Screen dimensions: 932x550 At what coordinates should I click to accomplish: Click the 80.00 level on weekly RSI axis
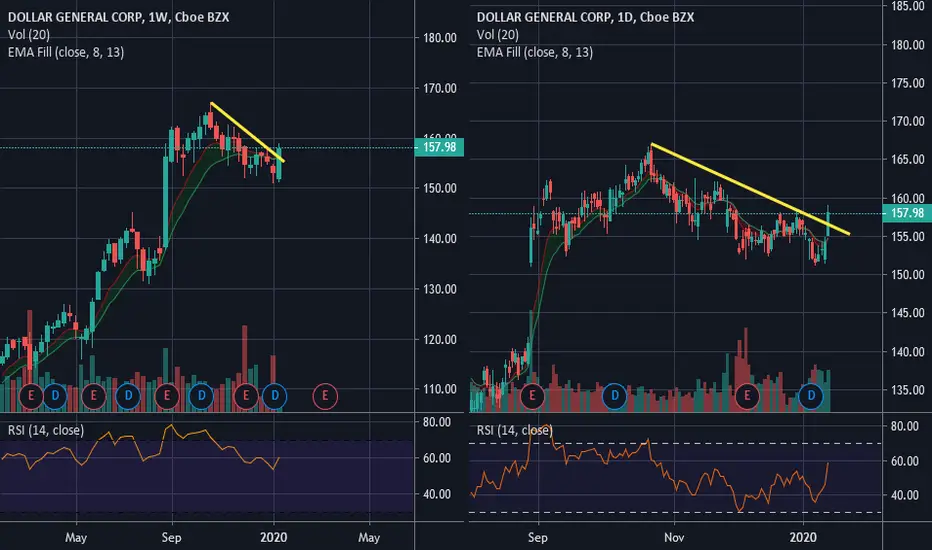point(437,422)
